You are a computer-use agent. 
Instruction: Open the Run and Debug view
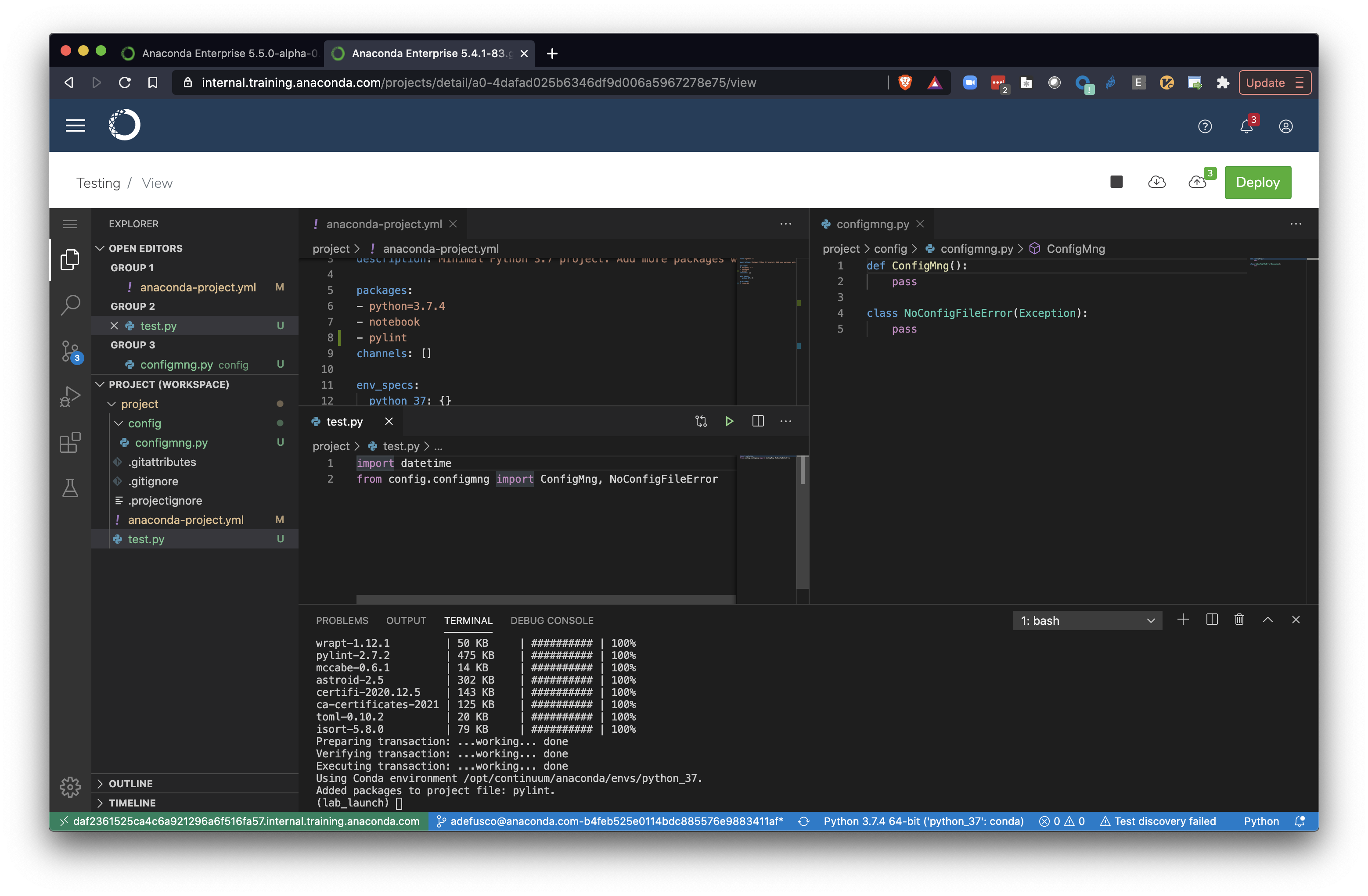(x=70, y=395)
